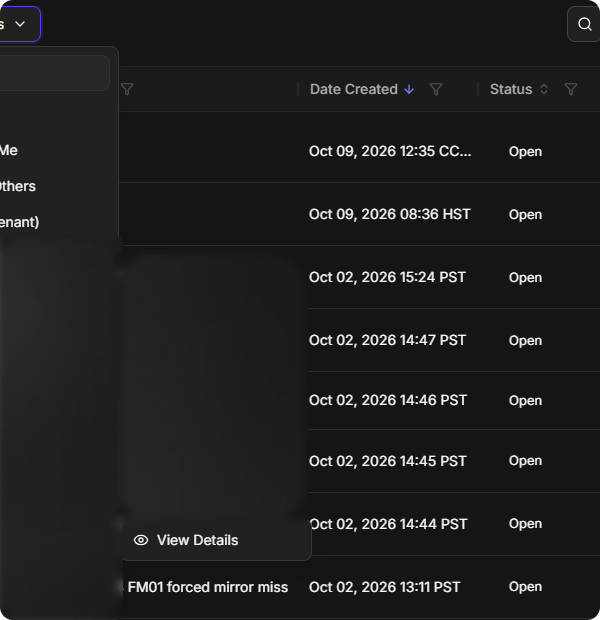Sort by the Status column arrows

pyautogui.click(x=544, y=89)
